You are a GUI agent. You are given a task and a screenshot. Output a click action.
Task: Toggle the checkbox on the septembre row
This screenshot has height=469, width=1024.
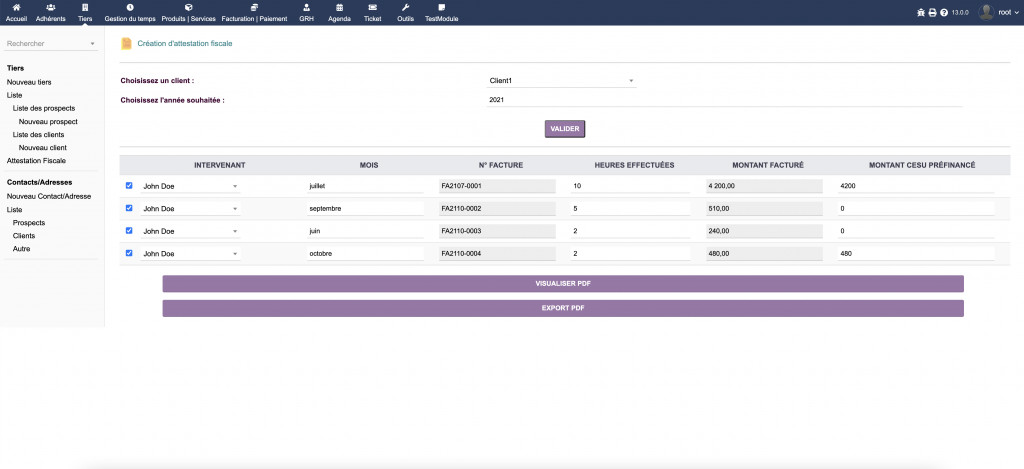point(129,208)
